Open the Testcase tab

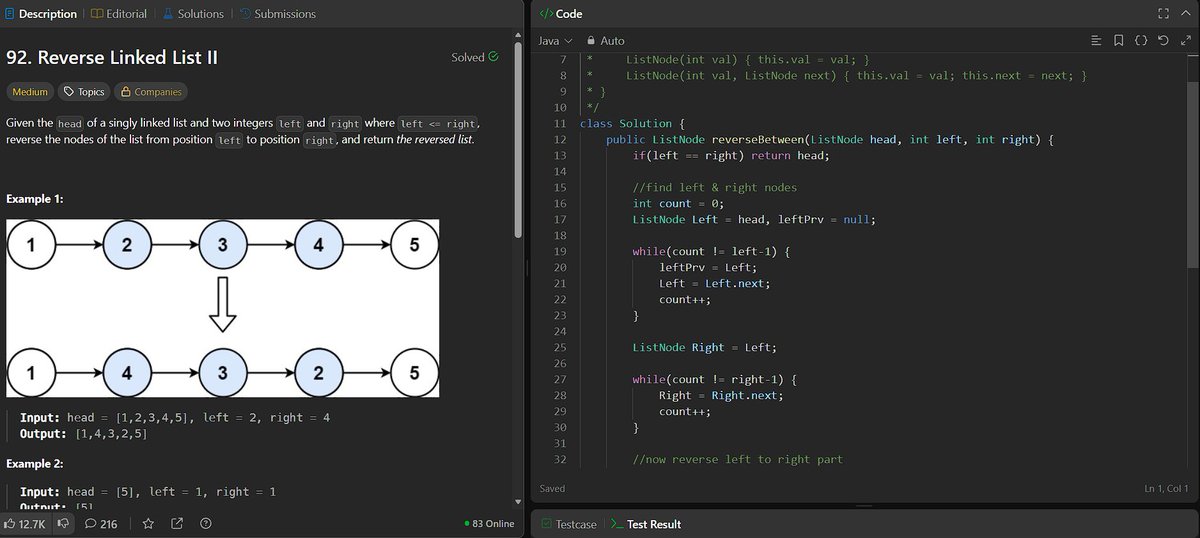(x=568, y=524)
